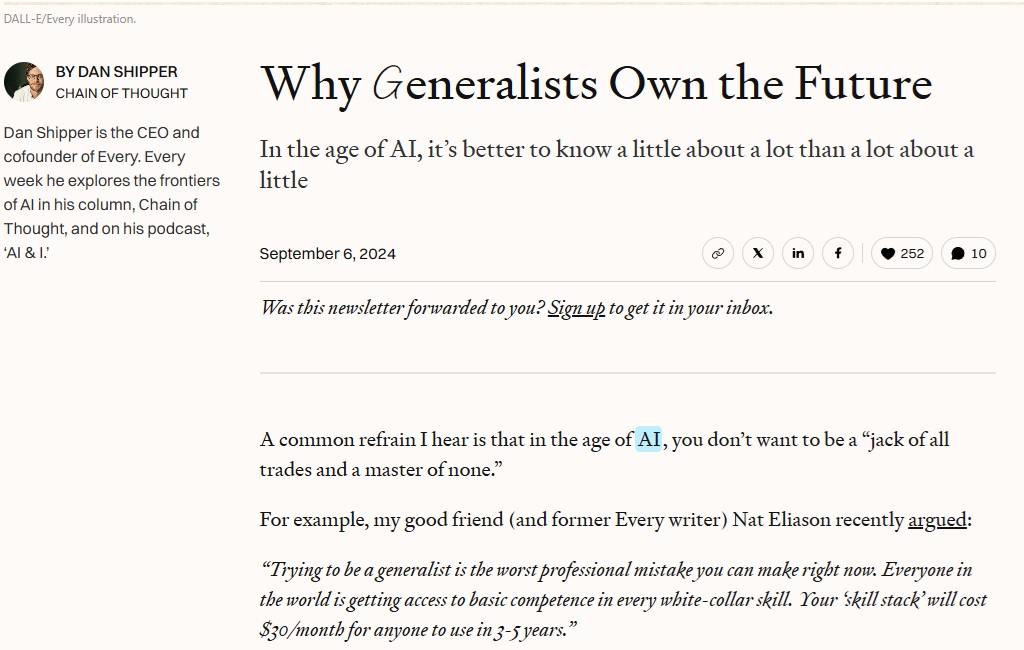
Task: Click the highlighted AI term
Action: (648, 439)
